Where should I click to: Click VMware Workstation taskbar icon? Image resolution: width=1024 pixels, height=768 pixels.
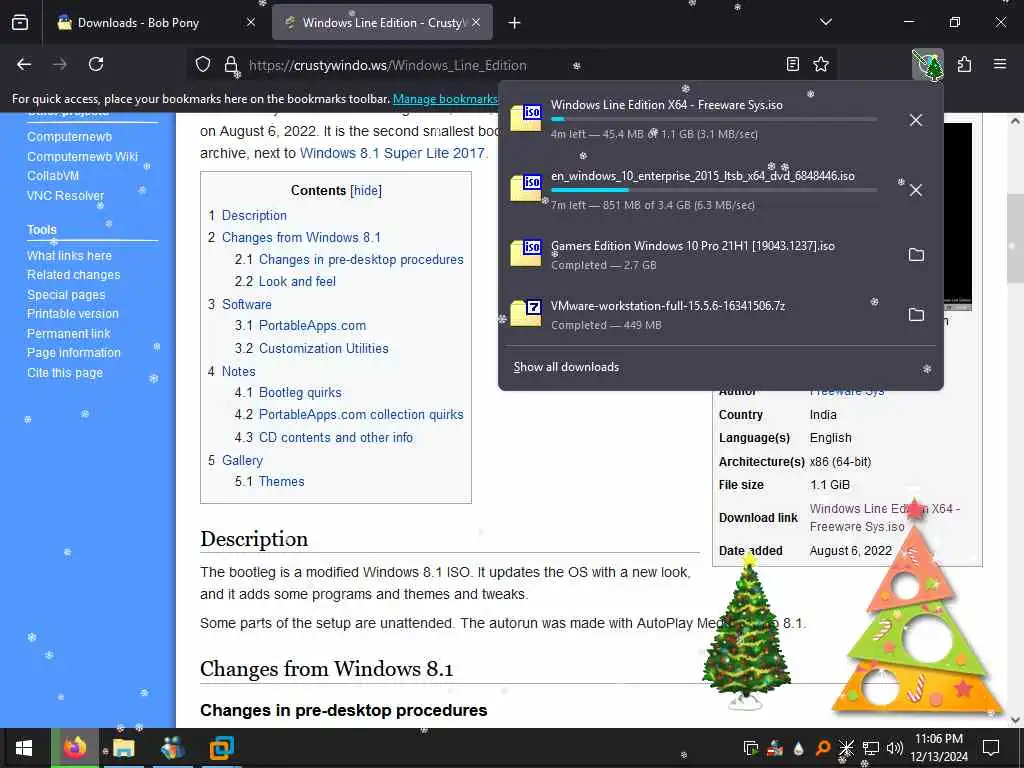point(221,748)
